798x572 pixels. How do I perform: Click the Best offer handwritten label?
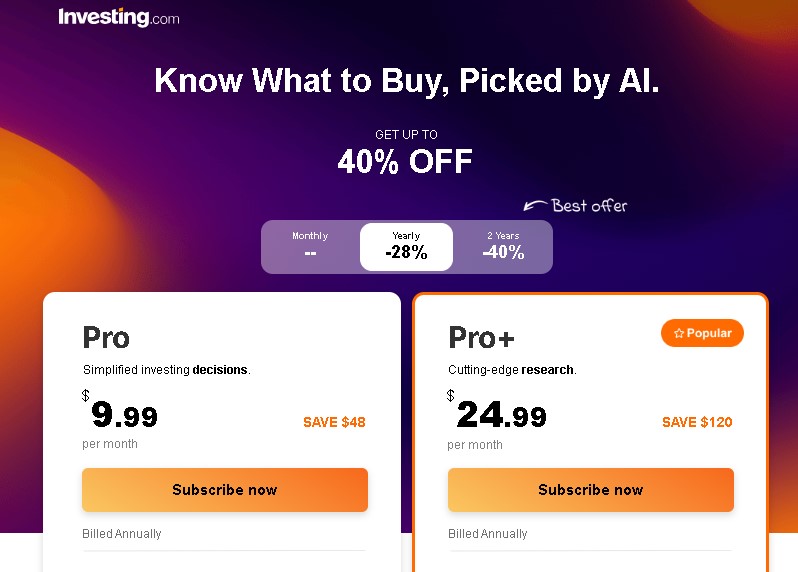coord(589,206)
